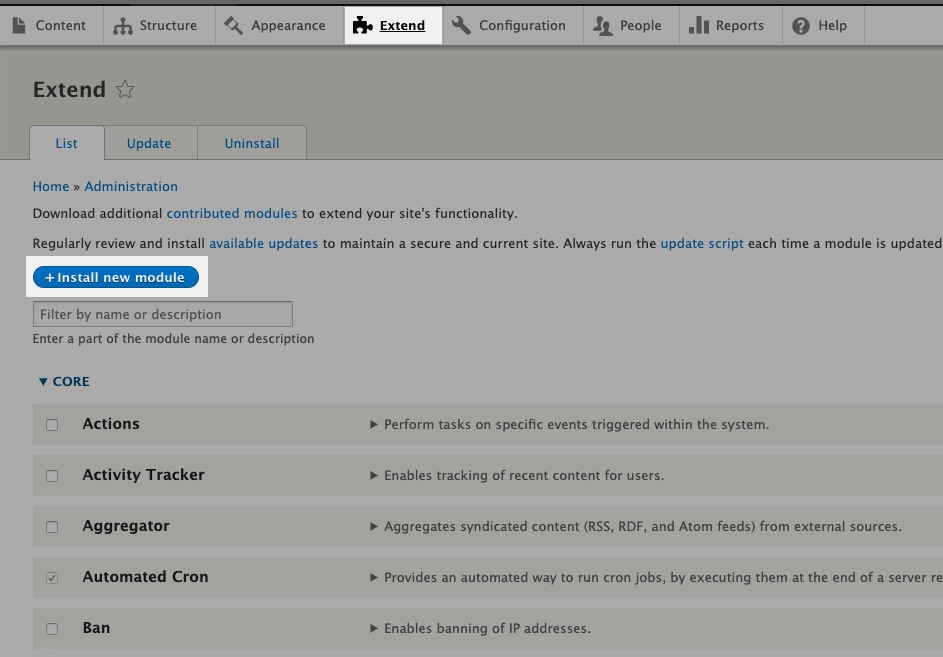Click the People icon
The image size is (943, 657).
click(x=601, y=25)
